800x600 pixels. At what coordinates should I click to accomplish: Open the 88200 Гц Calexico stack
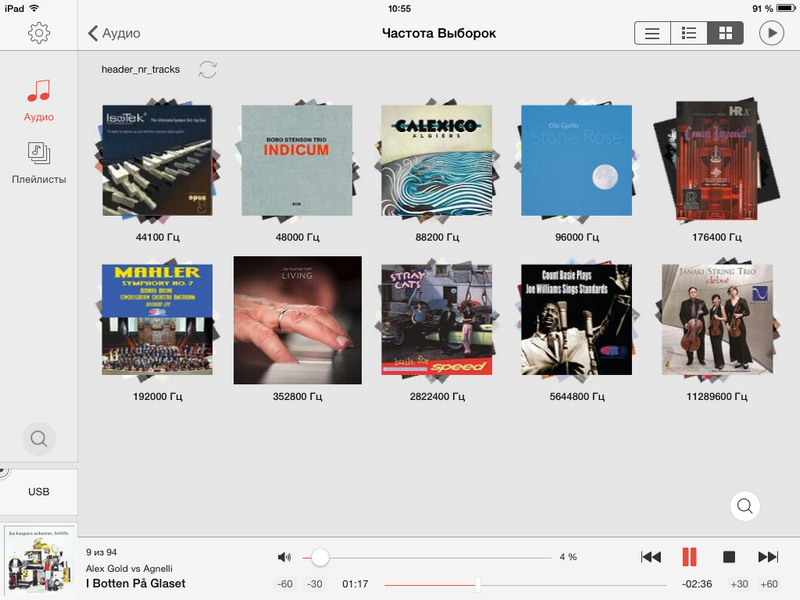tap(437, 160)
